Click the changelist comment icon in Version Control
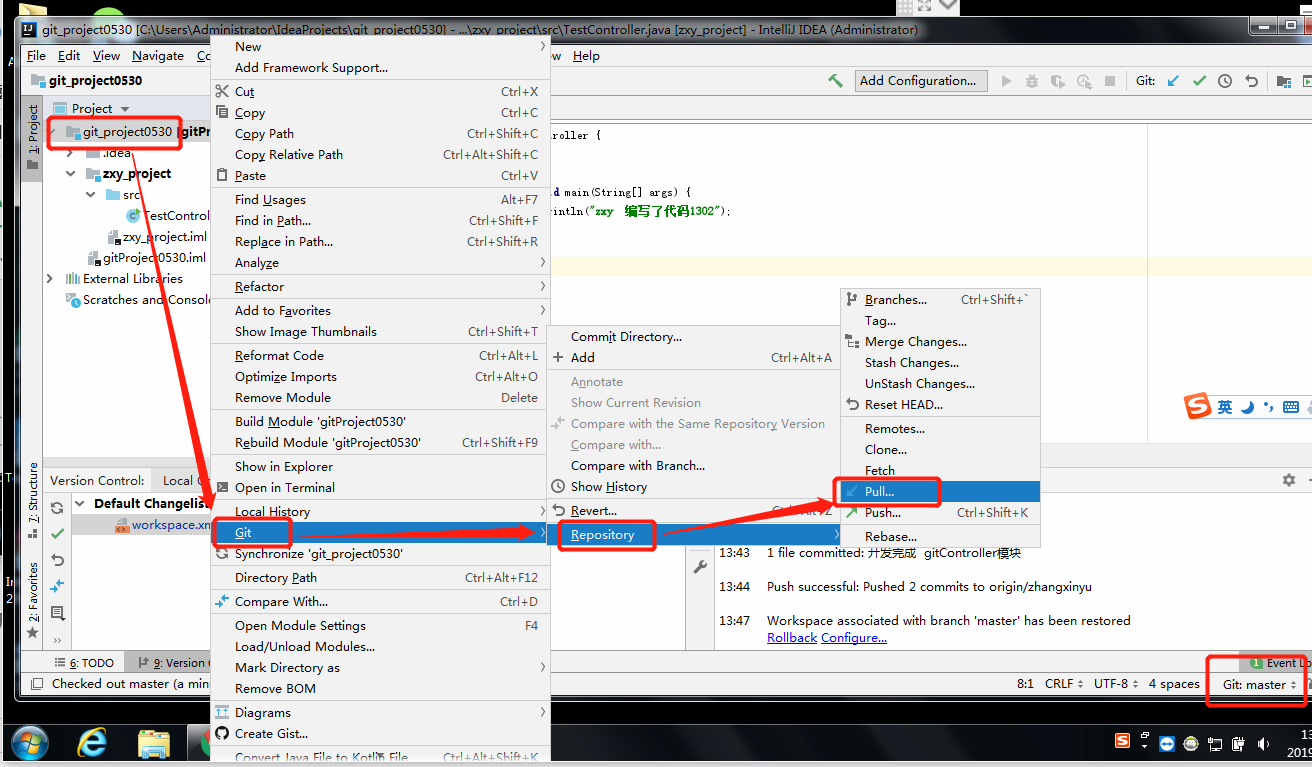 click(x=57, y=613)
